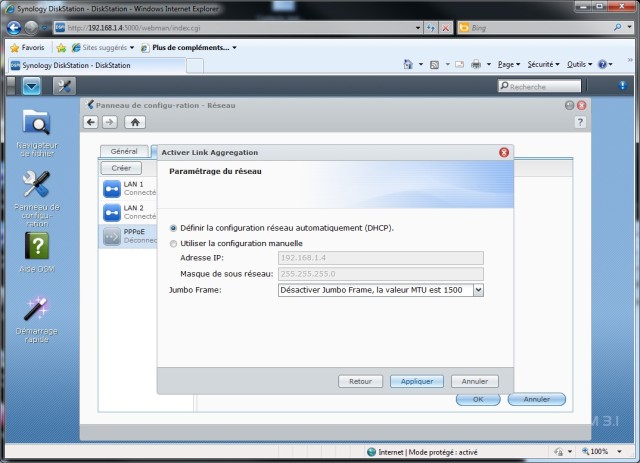640x463 pixels.
Task: Open the Bing search provider dropdown
Action: (629, 27)
